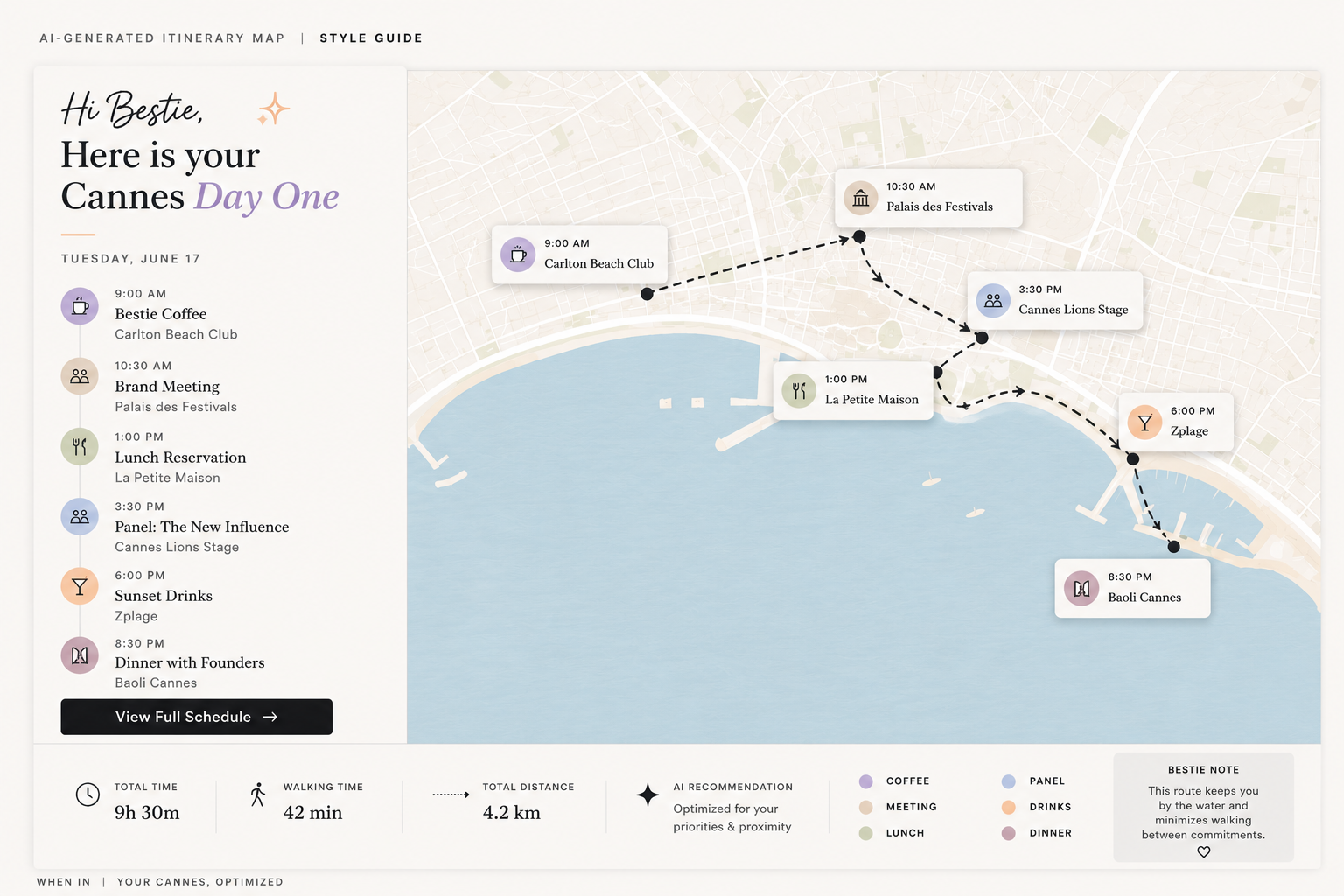Screen dimensions: 1344x896
Task: Click the Lunch Reservation schedule title
Action: tap(180, 458)
